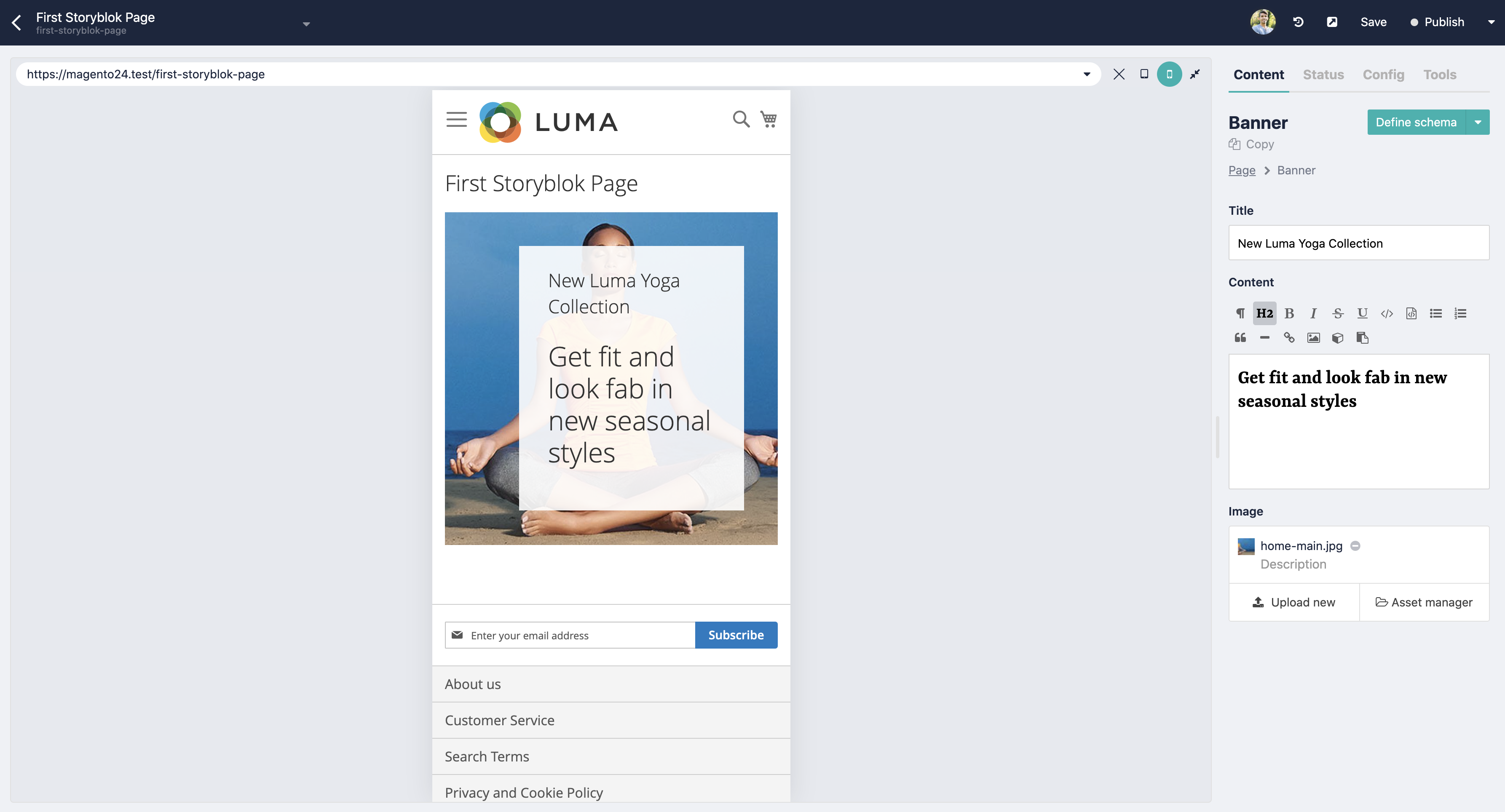Switch to the Status tab
Screen dimensions: 1505x812
click(x=1323, y=75)
